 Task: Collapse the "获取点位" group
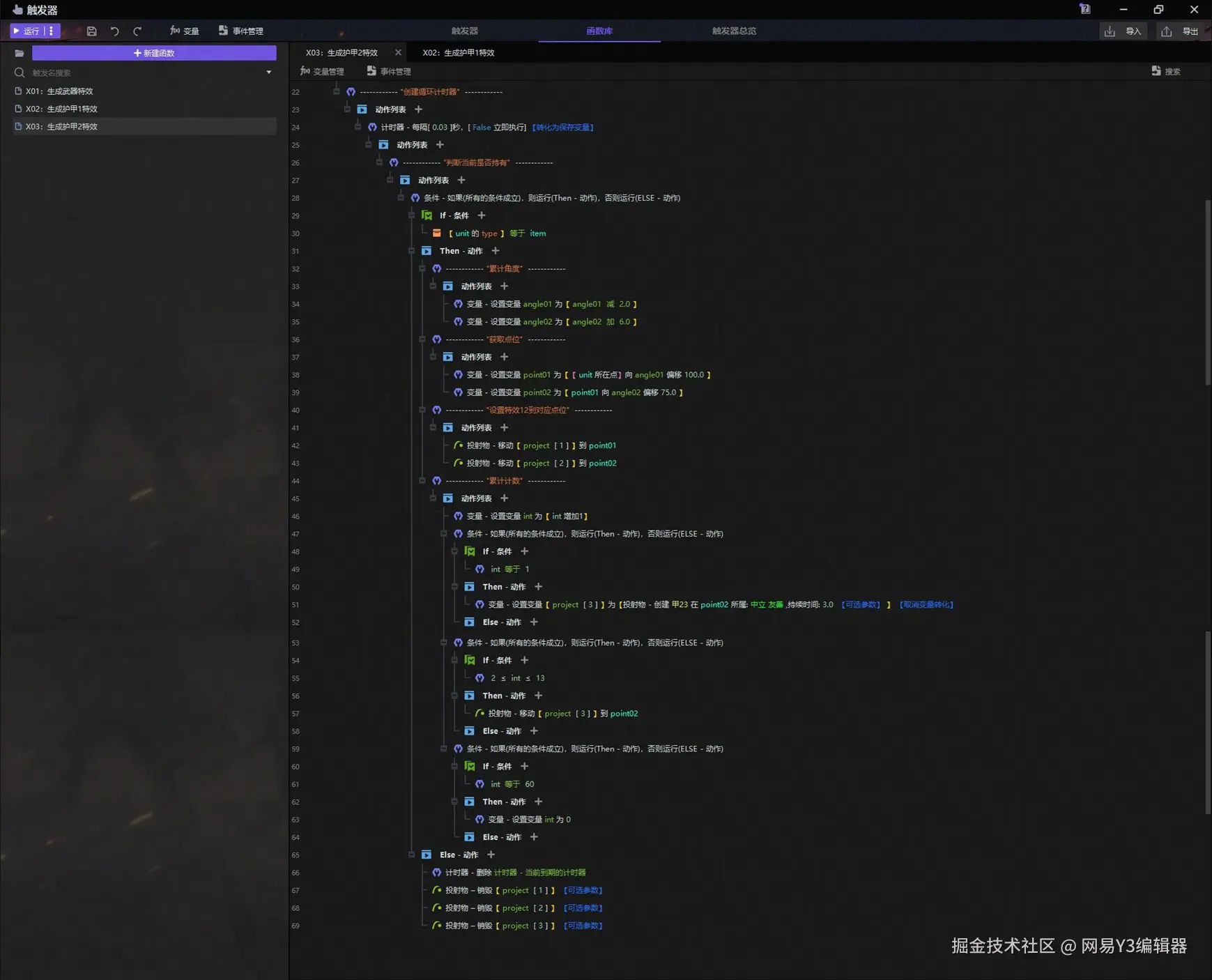[x=423, y=339]
